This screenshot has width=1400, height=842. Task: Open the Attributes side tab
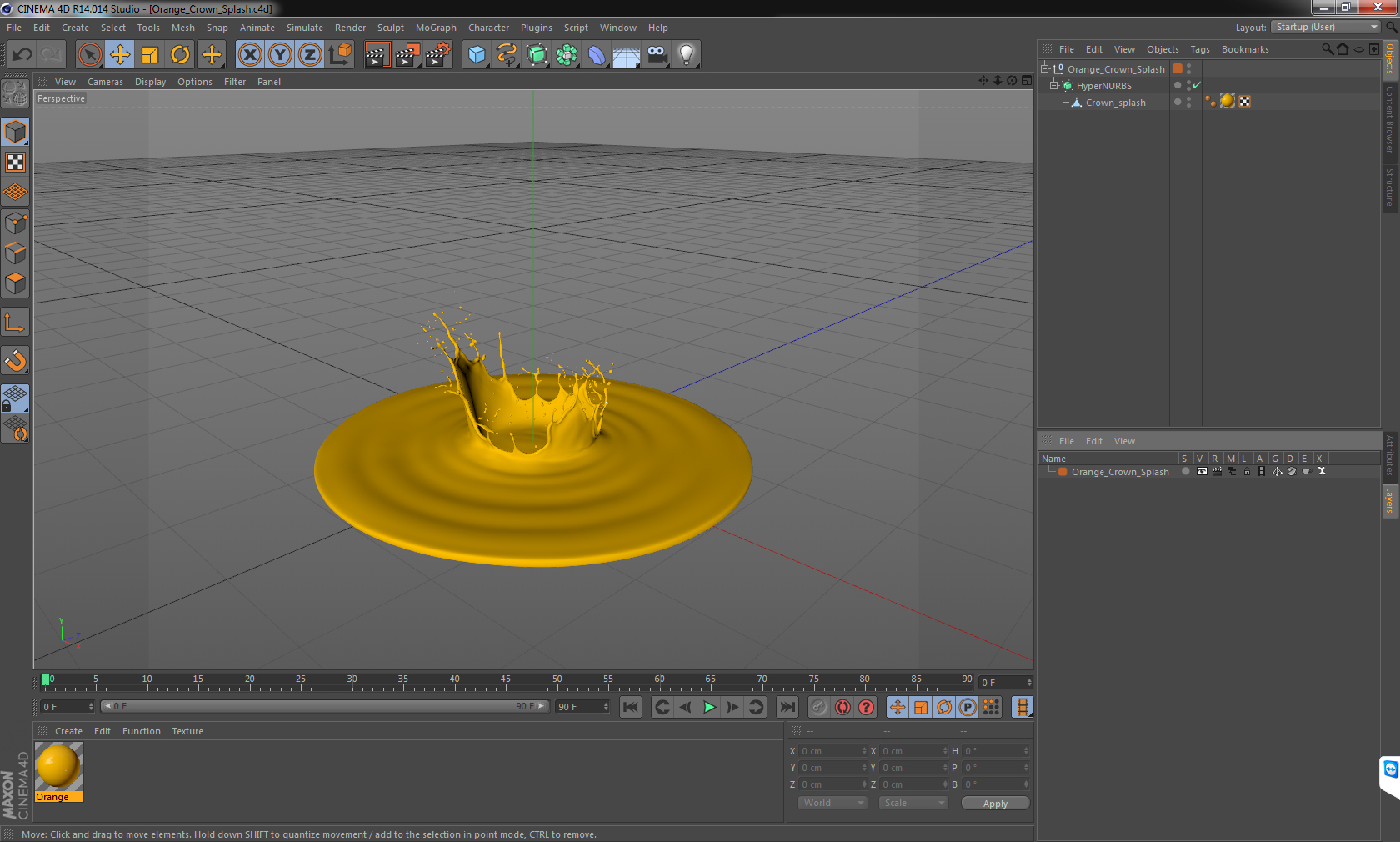point(1390,454)
